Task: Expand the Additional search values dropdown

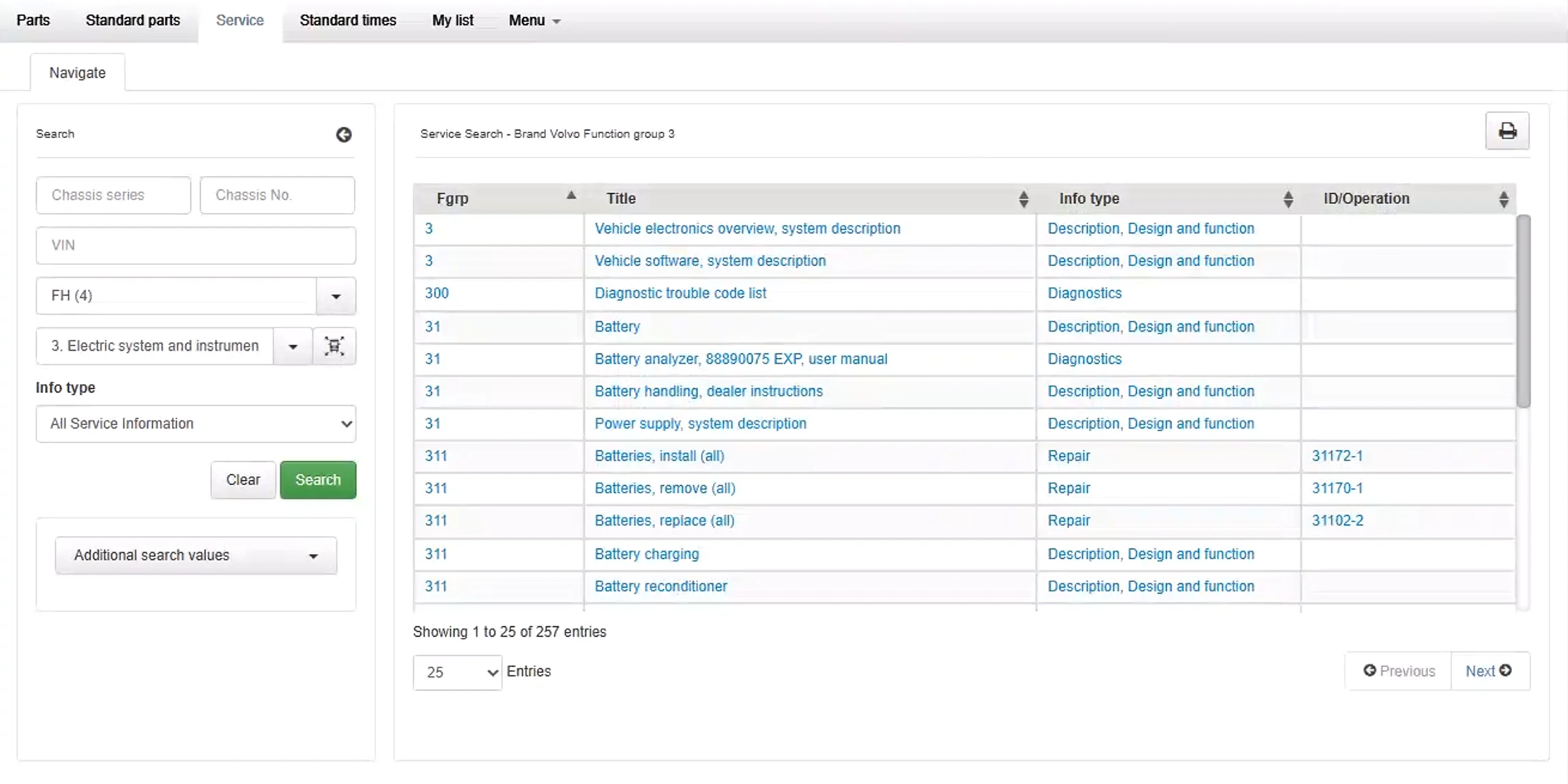Action: tap(196, 555)
